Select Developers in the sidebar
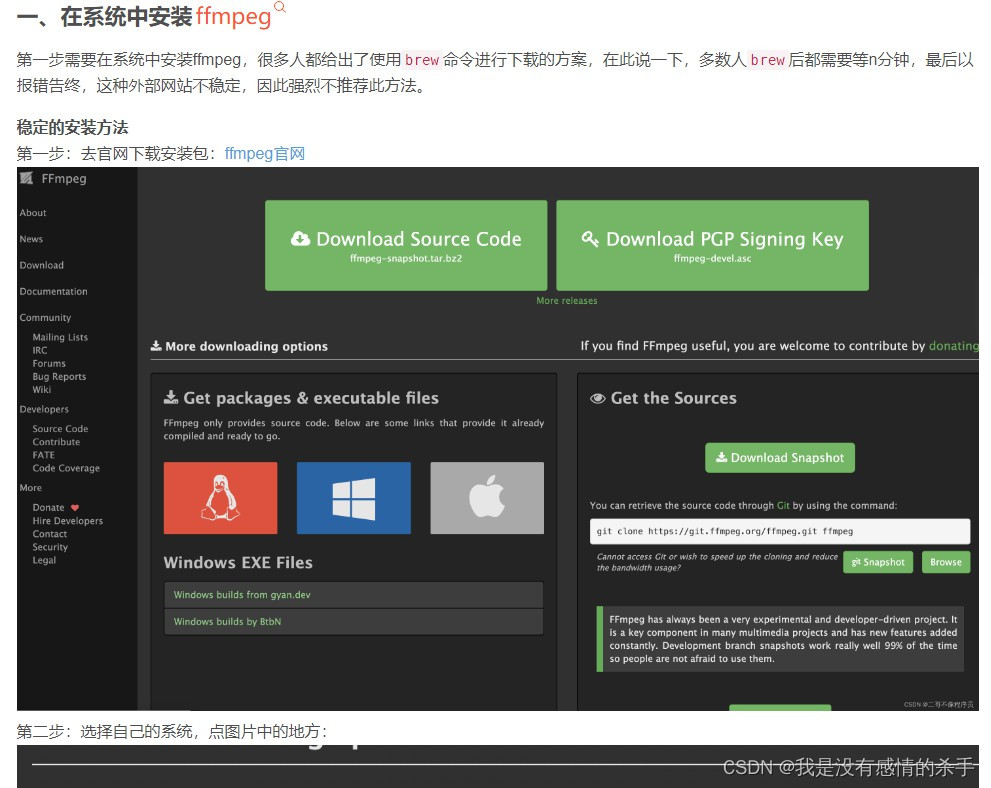 tap(44, 409)
